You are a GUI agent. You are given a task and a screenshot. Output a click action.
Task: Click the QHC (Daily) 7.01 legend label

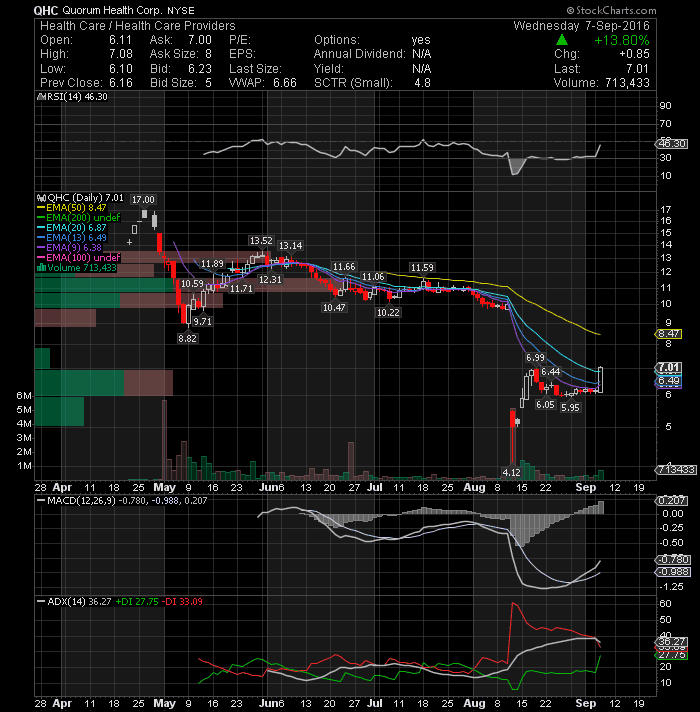[x=80, y=198]
